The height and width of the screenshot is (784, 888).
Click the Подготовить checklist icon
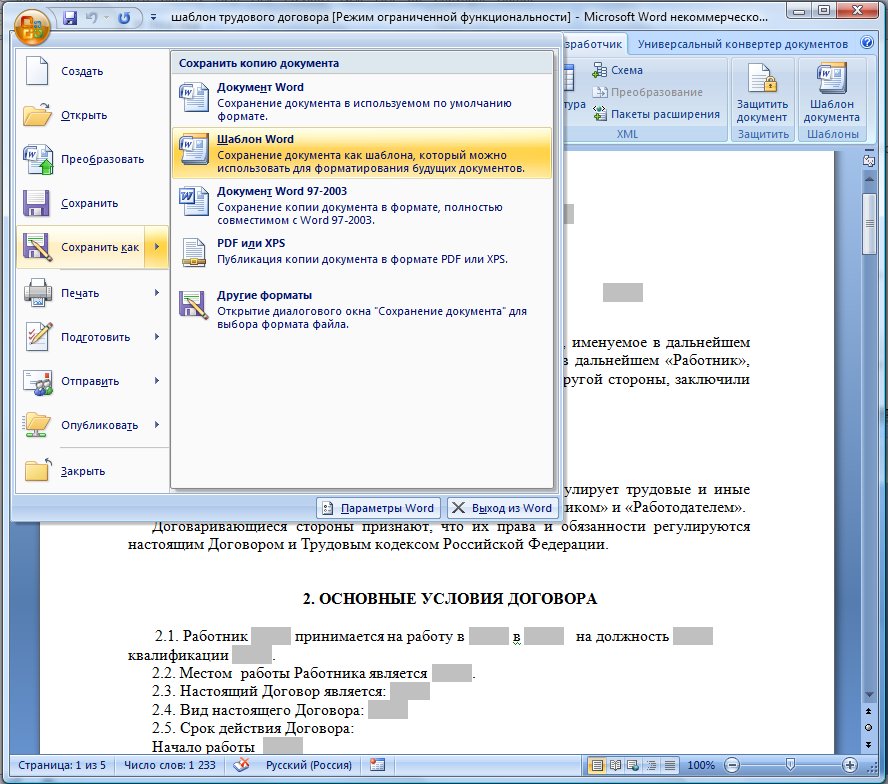[x=38, y=336]
